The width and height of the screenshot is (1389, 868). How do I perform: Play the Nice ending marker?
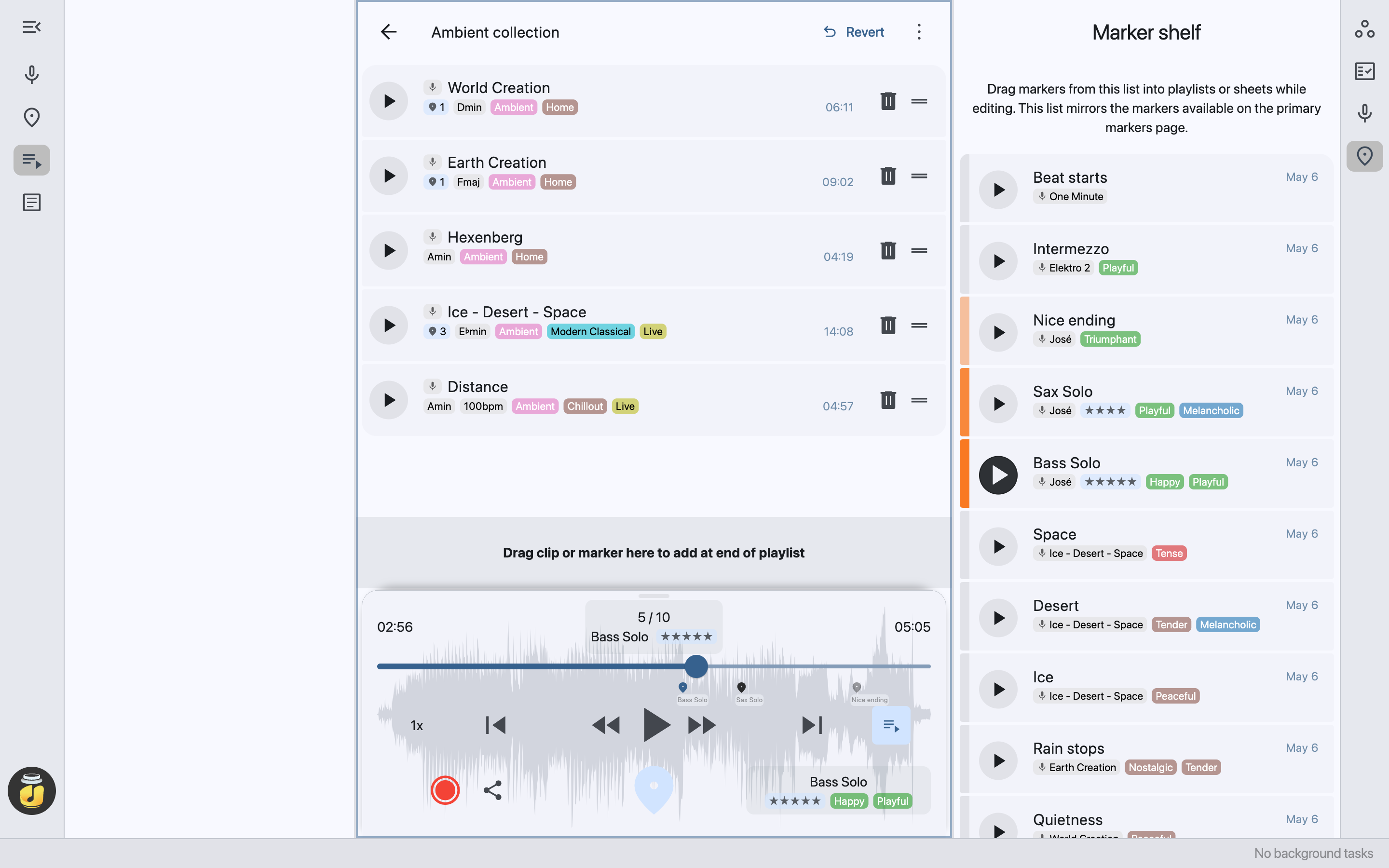(x=998, y=332)
